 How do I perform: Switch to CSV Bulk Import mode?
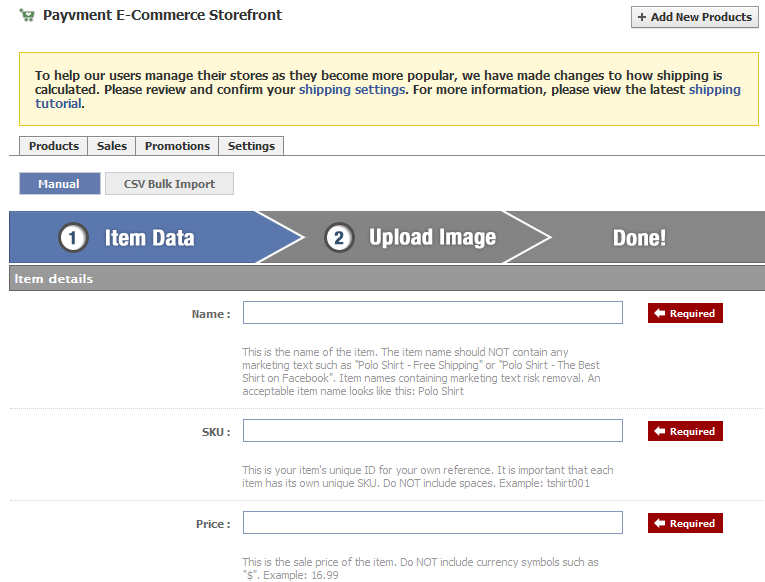click(169, 184)
